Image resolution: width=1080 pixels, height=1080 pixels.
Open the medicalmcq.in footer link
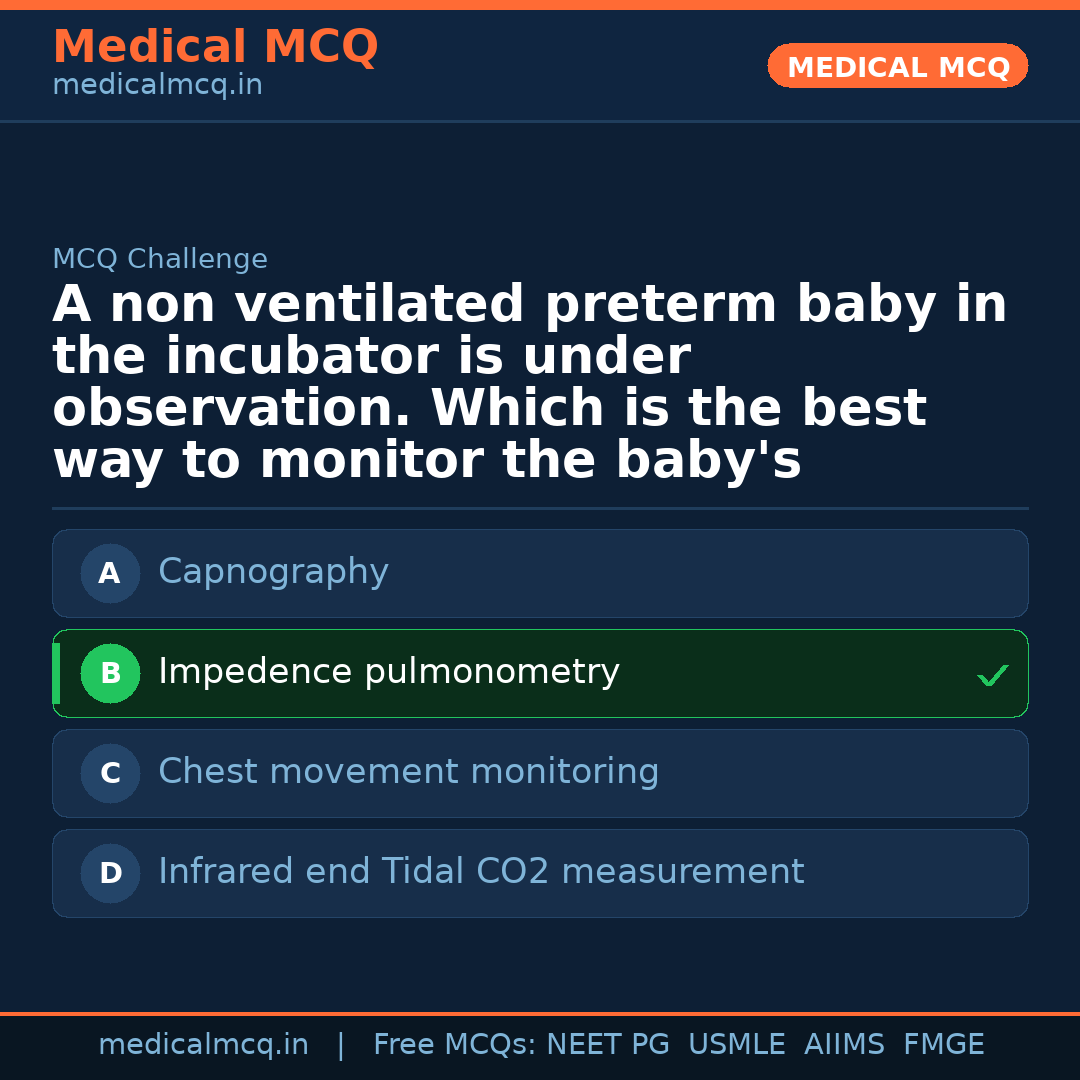(203, 1045)
